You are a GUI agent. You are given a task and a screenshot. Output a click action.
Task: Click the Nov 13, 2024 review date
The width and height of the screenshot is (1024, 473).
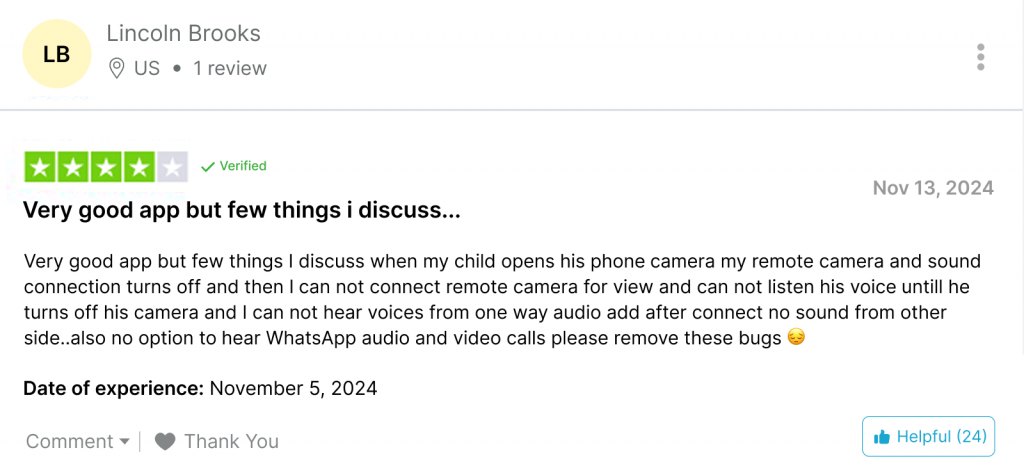[x=933, y=188]
